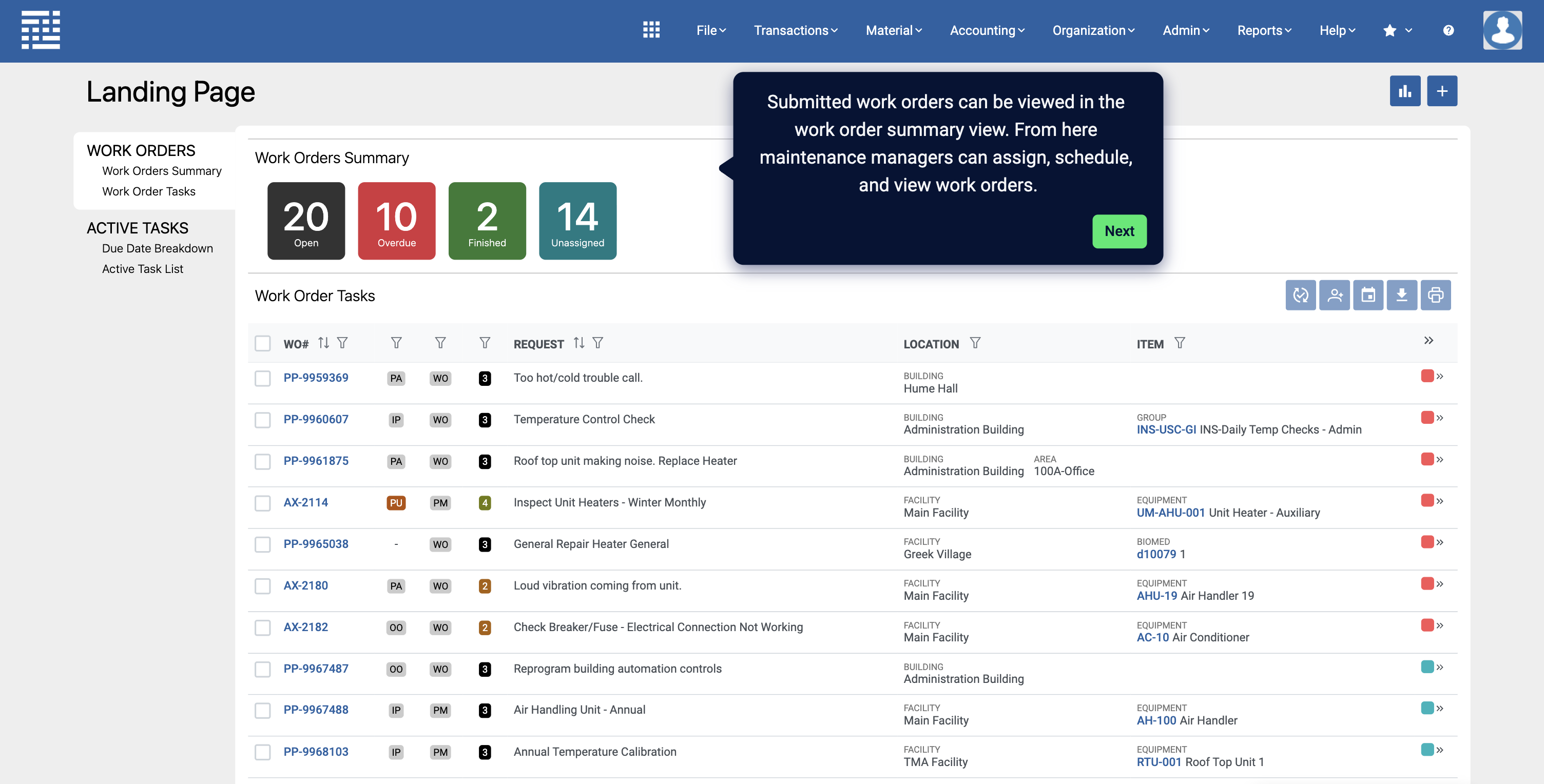The width and height of the screenshot is (1544, 784).
Task: Select the checkbox for AX-2114 row
Action: point(262,503)
